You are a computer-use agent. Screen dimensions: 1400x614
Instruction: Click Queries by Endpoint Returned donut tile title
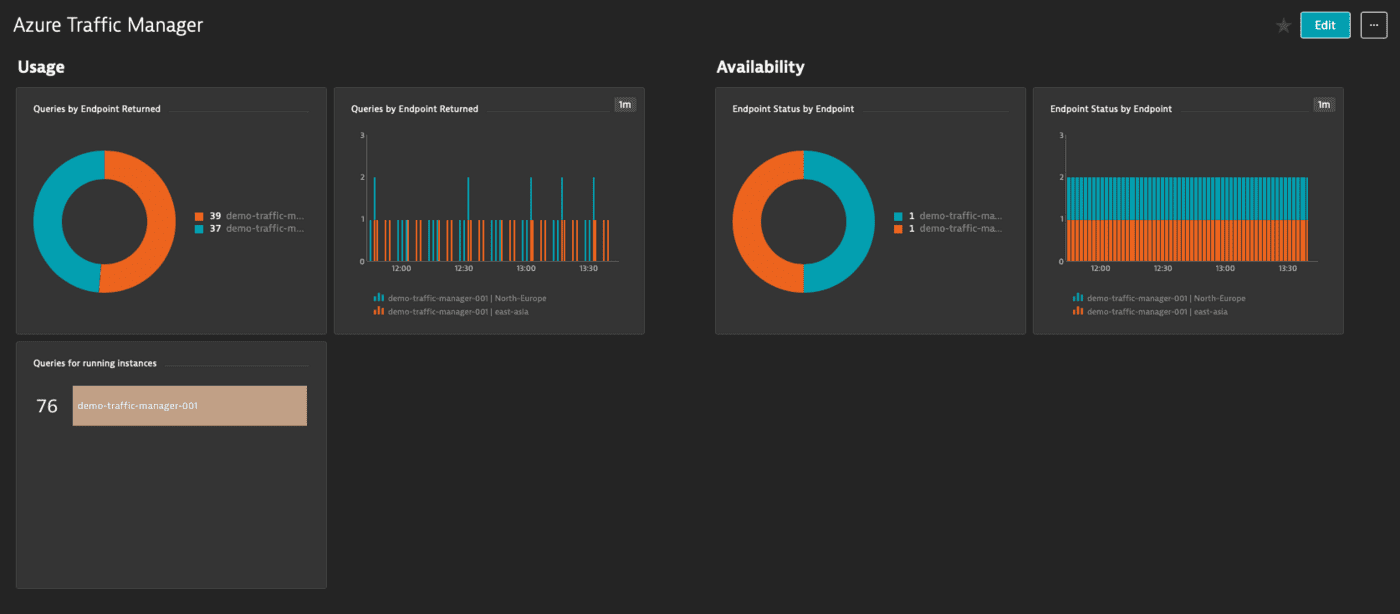coord(97,109)
